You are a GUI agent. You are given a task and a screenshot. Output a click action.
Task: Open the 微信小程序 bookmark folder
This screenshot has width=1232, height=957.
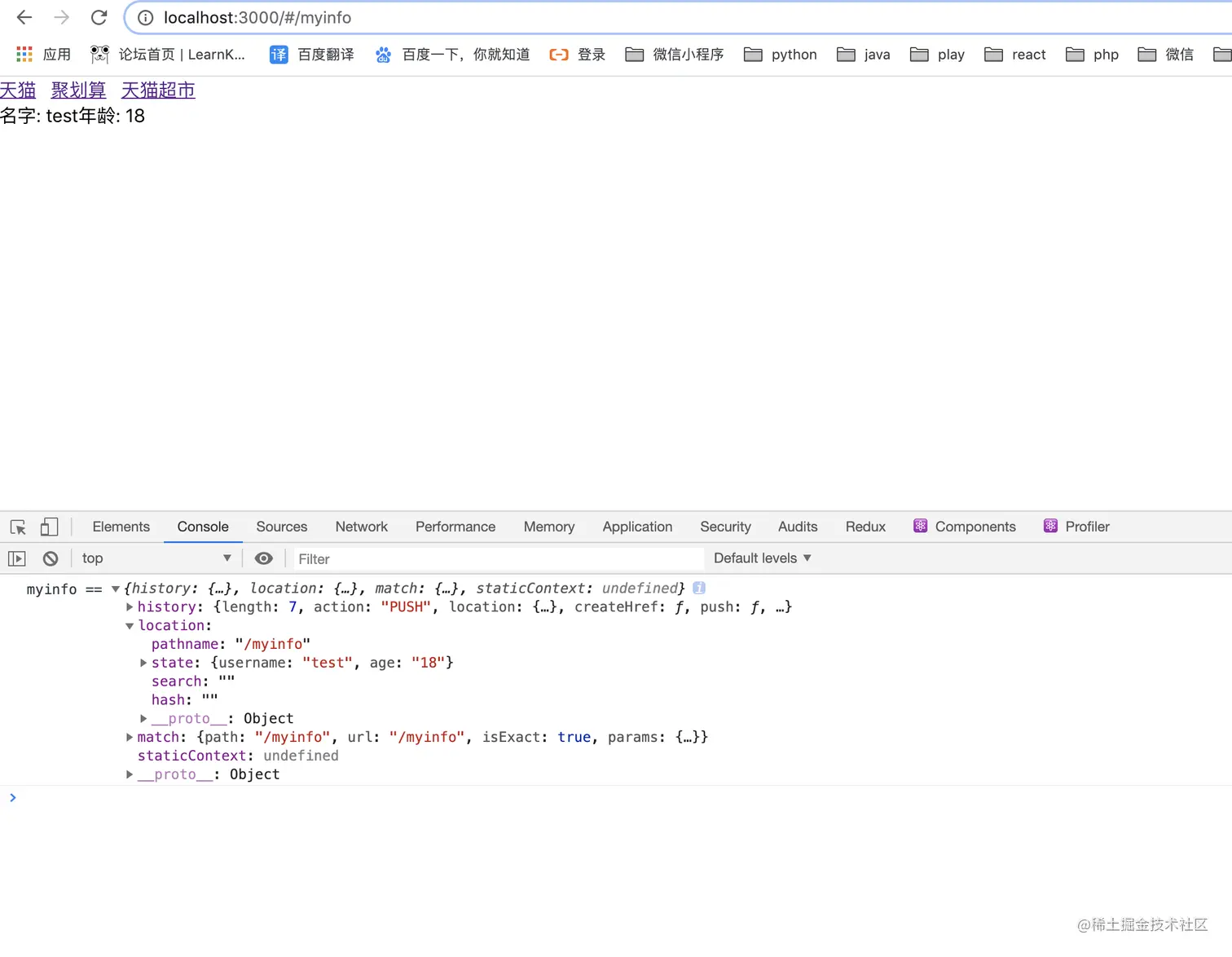tap(675, 55)
